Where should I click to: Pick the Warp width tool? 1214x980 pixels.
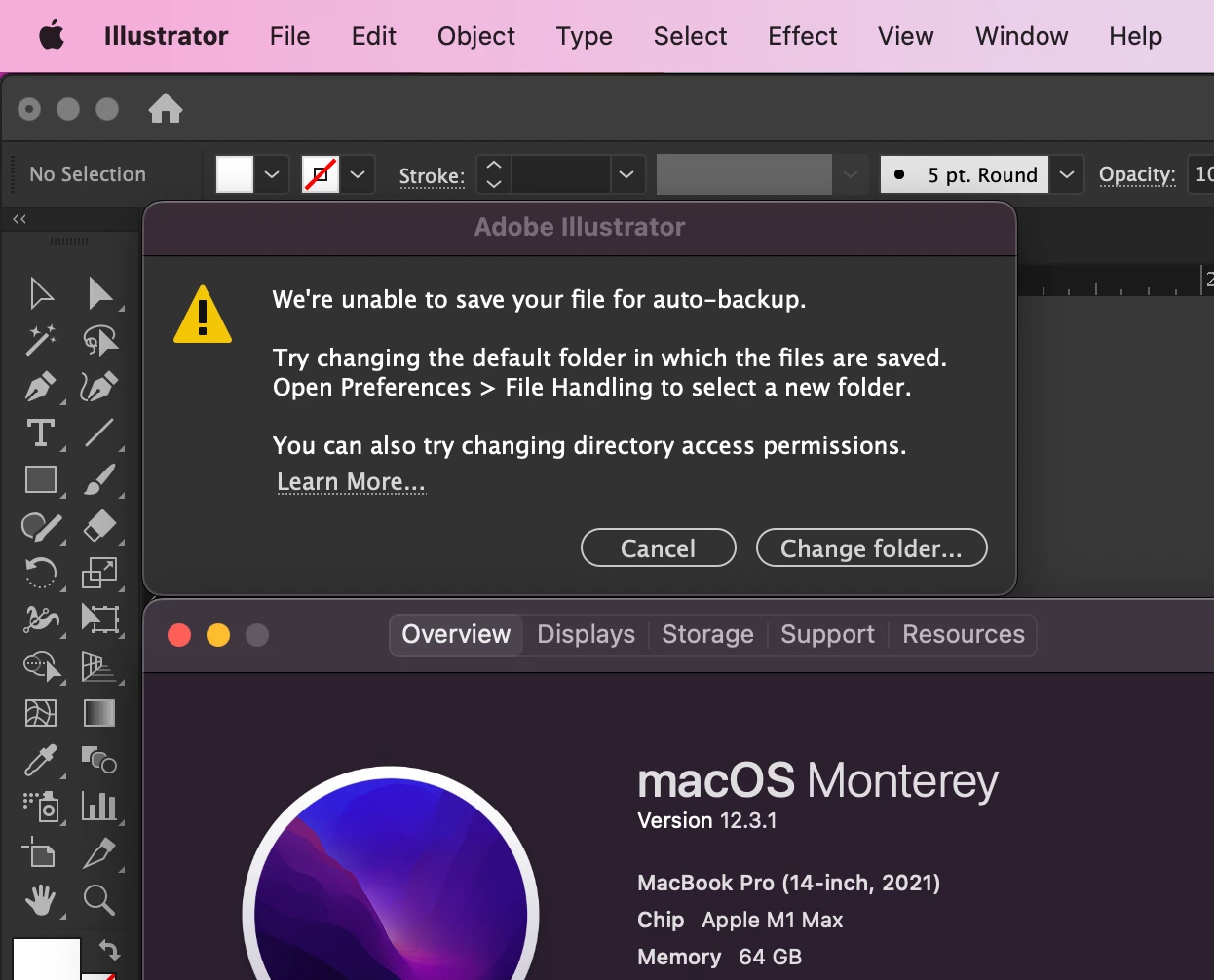pyautogui.click(x=41, y=620)
